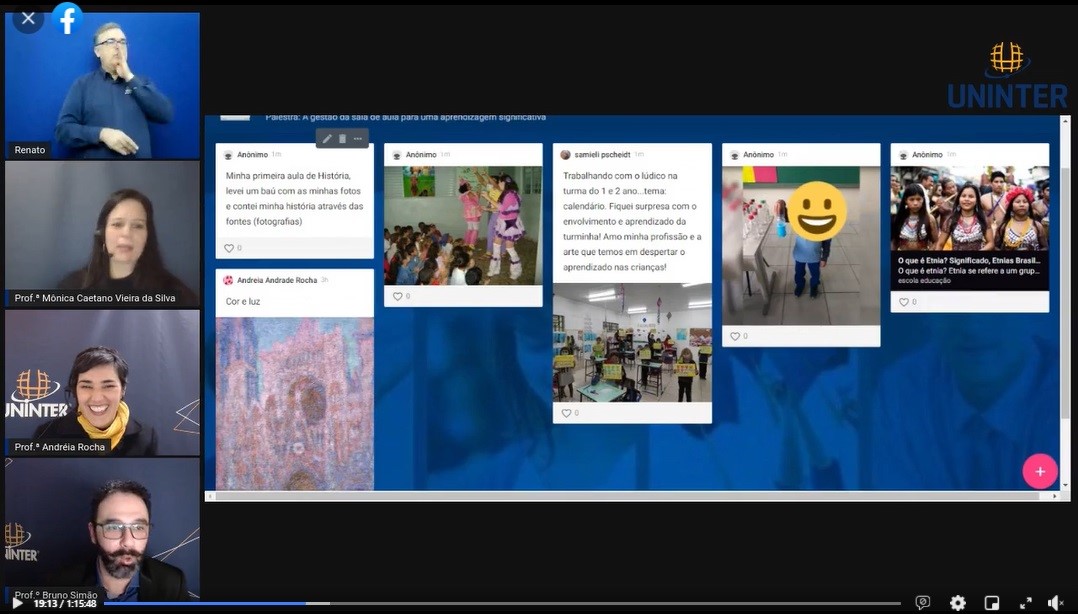This screenshot has height=614, width=1078.
Task: Close the Facebook video viewer
Action: [x=28, y=18]
